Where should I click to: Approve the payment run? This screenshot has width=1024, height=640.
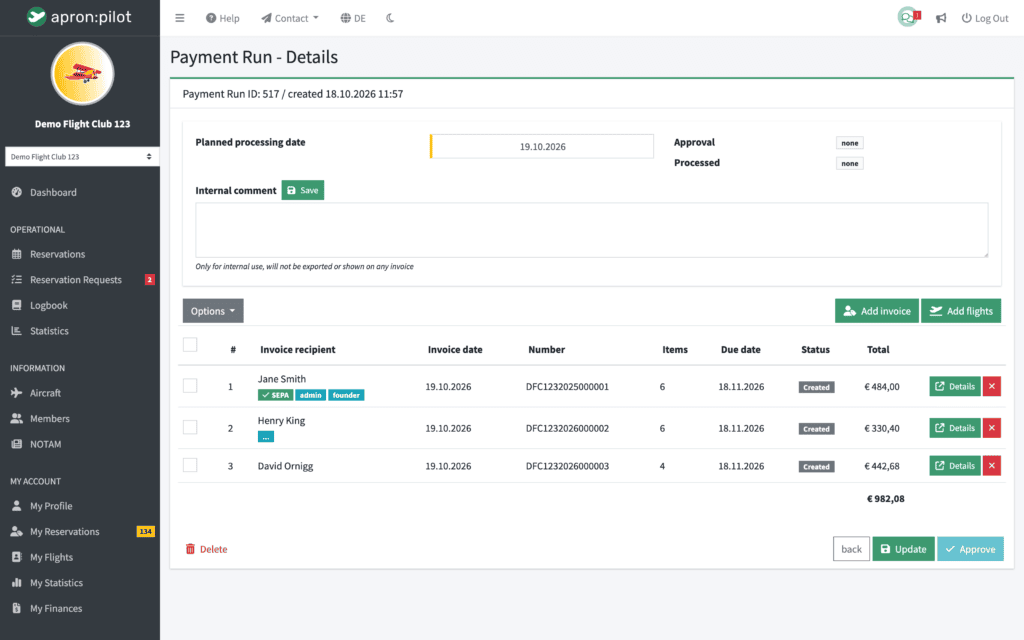point(970,549)
